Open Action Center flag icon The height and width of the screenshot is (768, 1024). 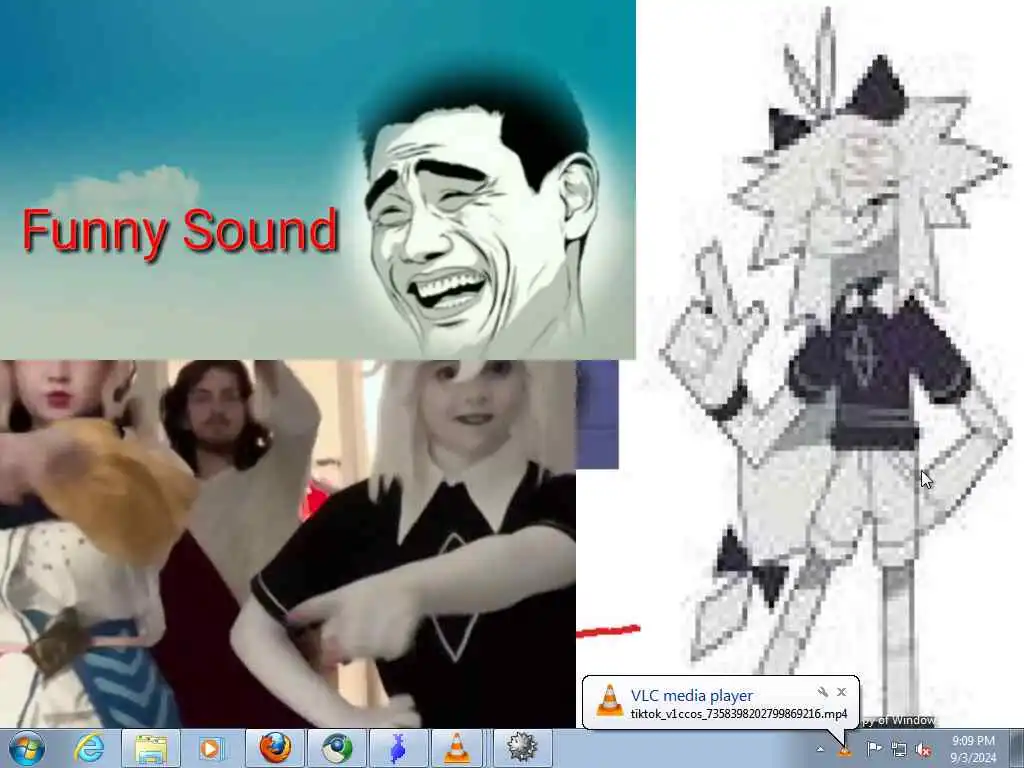874,749
